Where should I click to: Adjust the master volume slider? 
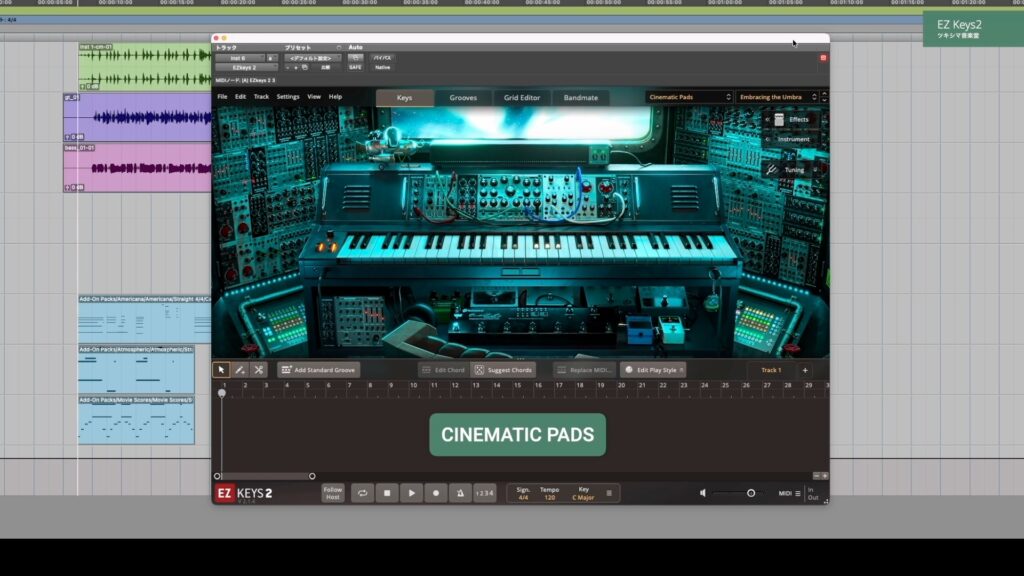750,493
